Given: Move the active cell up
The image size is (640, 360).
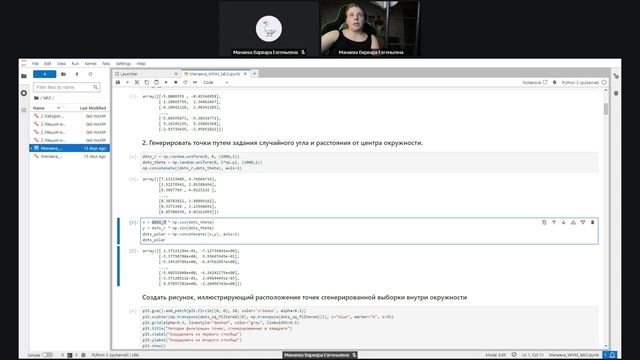Looking at the screenshot, I should (x=554, y=222).
